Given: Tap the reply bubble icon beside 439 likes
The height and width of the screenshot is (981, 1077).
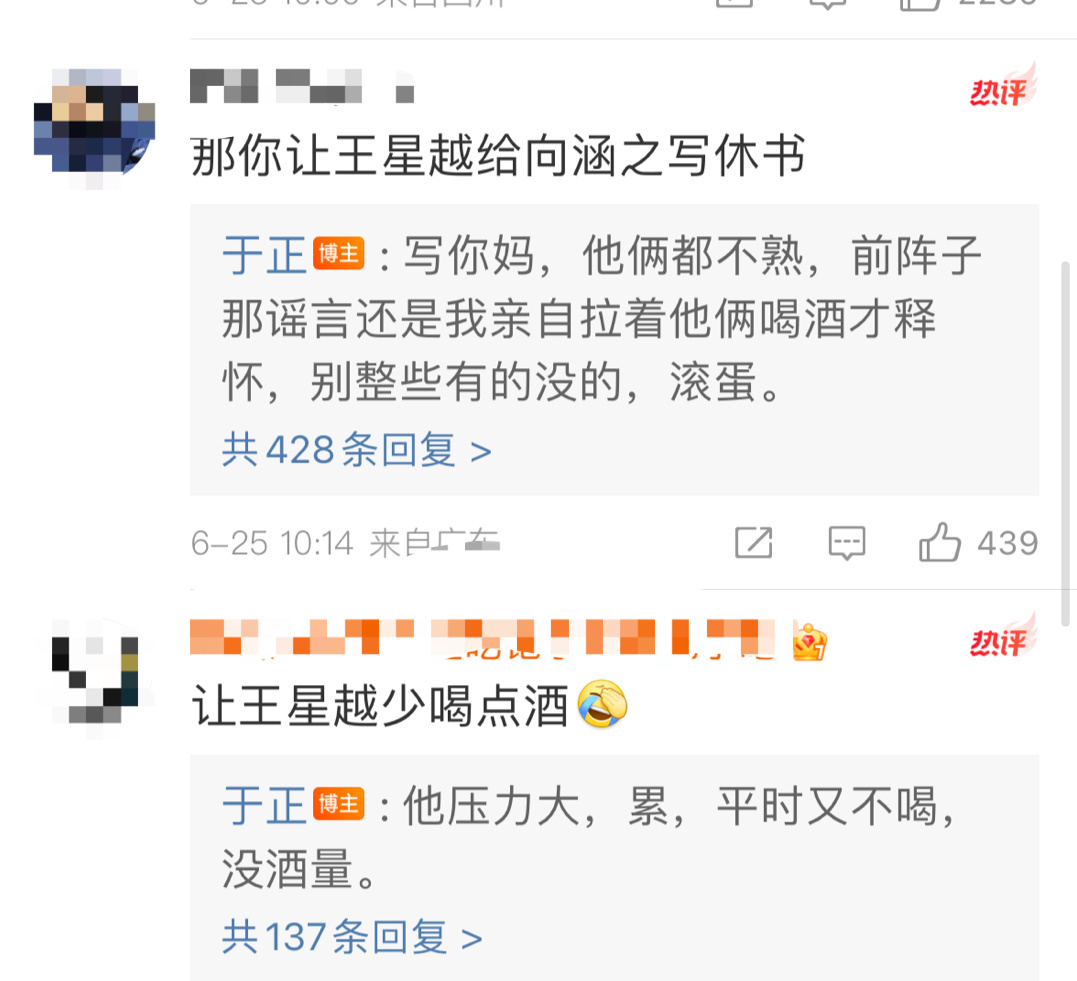Looking at the screenshot, I should (846, 543).
